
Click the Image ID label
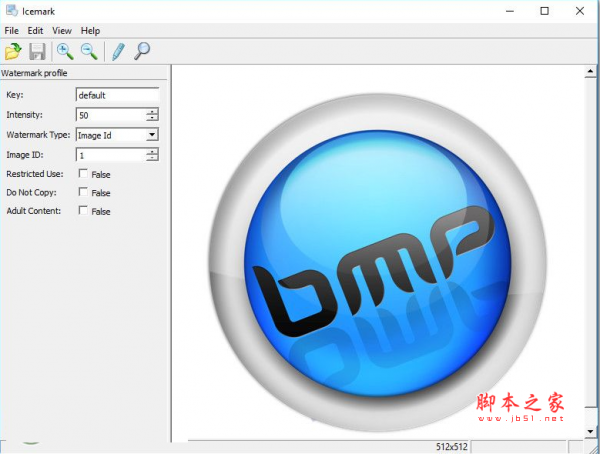(25, 155)
